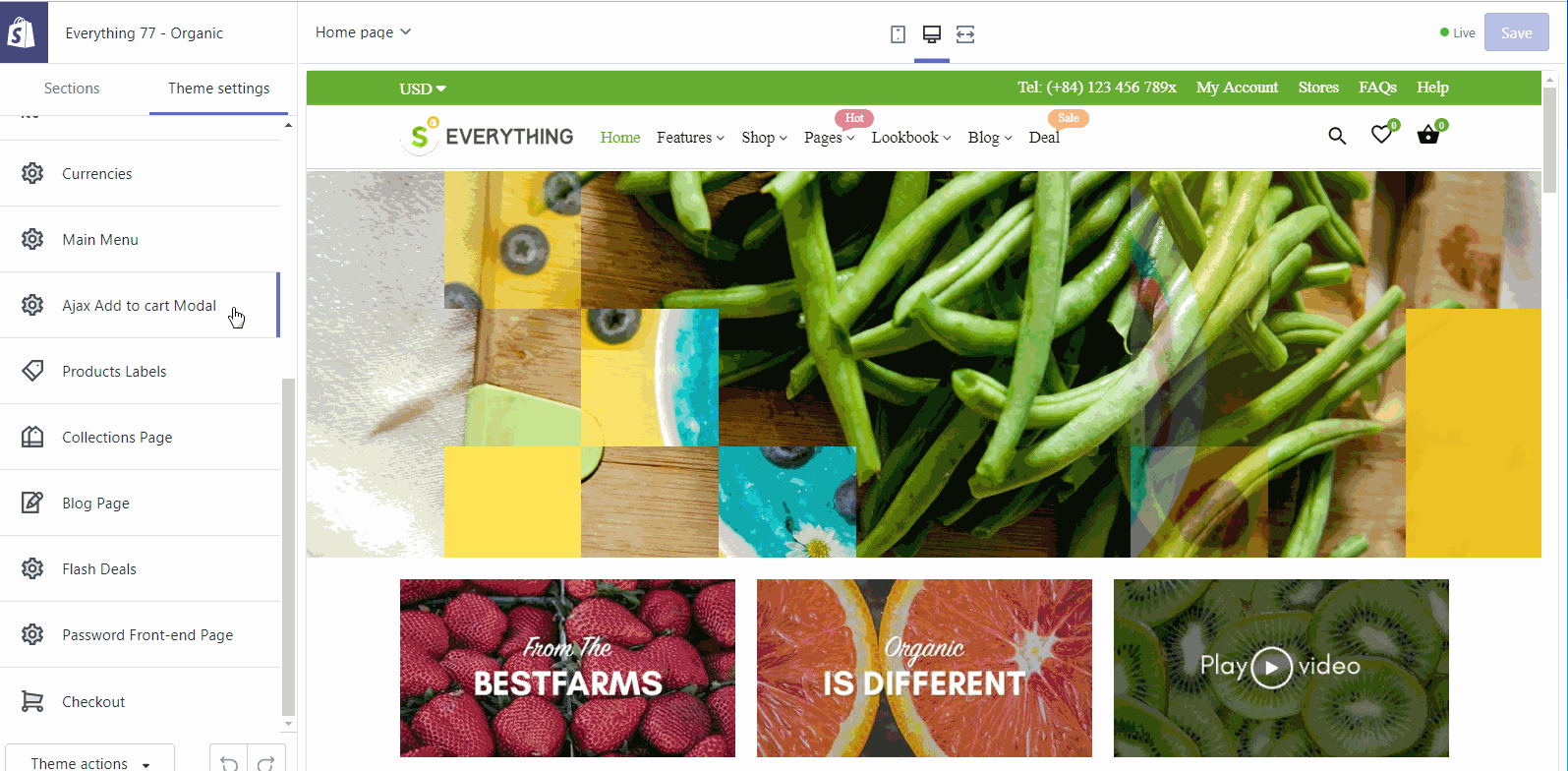Switch to fullscreen preview icon

point(965,34)
